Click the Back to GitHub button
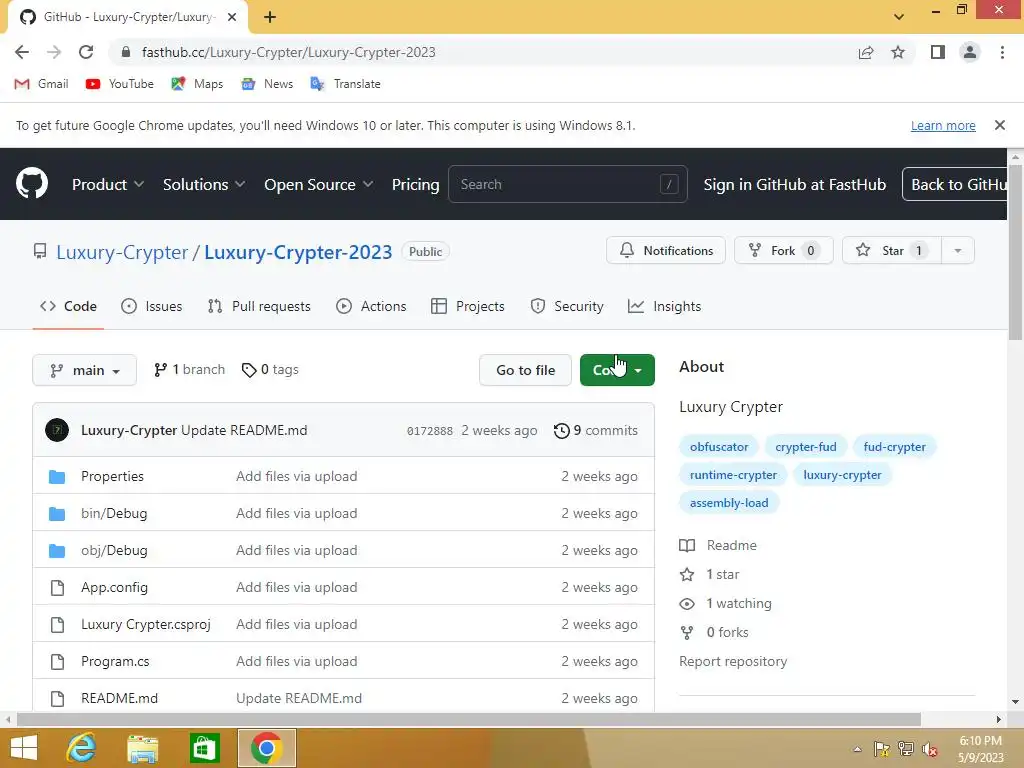The image size is (1024, 768). pos(955,184)
